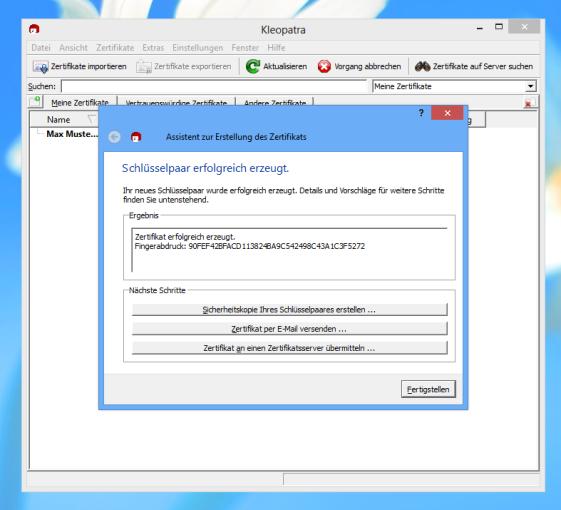Click the binoculars Zertifikate auf Server suchen icon
This screenshot has height=510, width=561.
423,67
